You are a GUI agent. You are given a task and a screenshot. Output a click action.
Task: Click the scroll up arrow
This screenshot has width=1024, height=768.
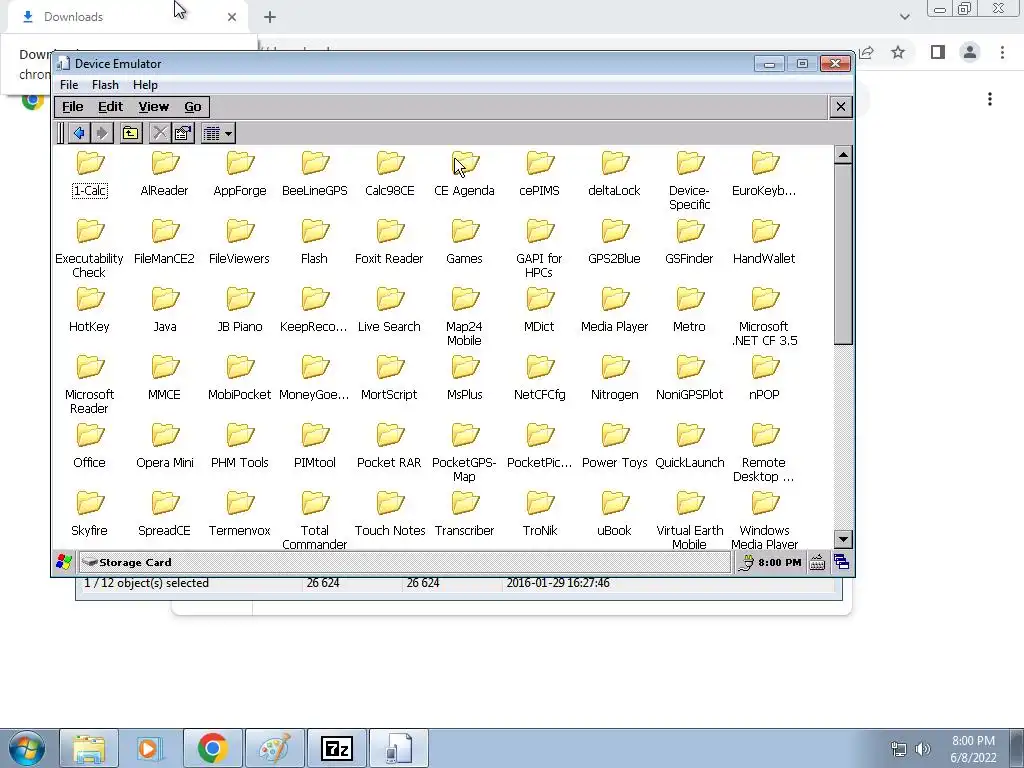point(843,155)
